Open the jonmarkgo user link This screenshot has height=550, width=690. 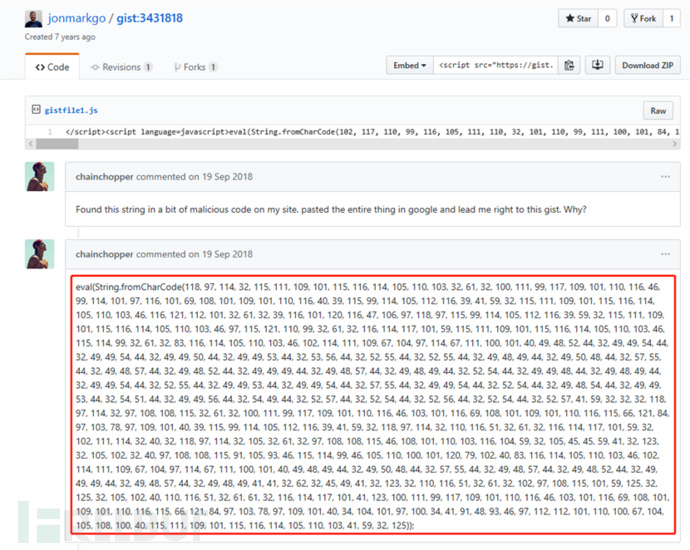coord(77,18)
